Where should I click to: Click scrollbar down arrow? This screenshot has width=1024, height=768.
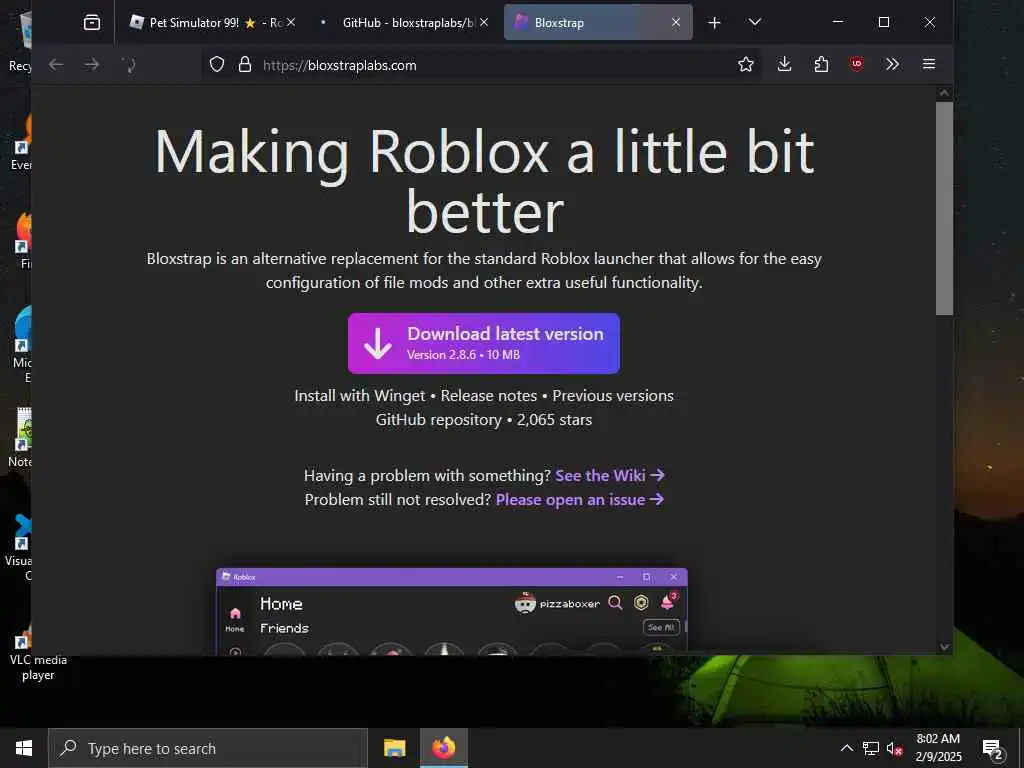tap(944, 647)
